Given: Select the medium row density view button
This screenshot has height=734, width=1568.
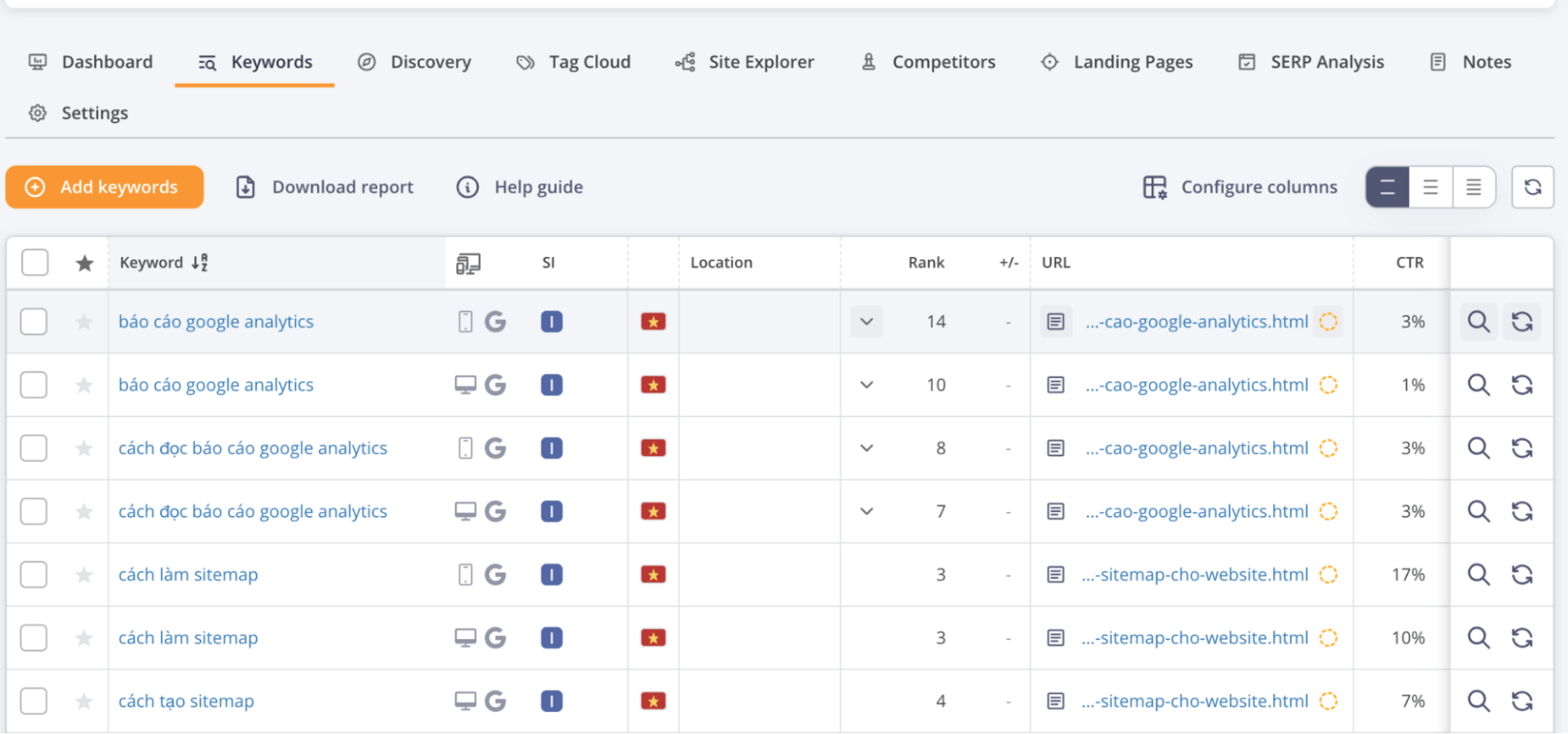Looking at the screenshot, I should tap(1431, 187).
